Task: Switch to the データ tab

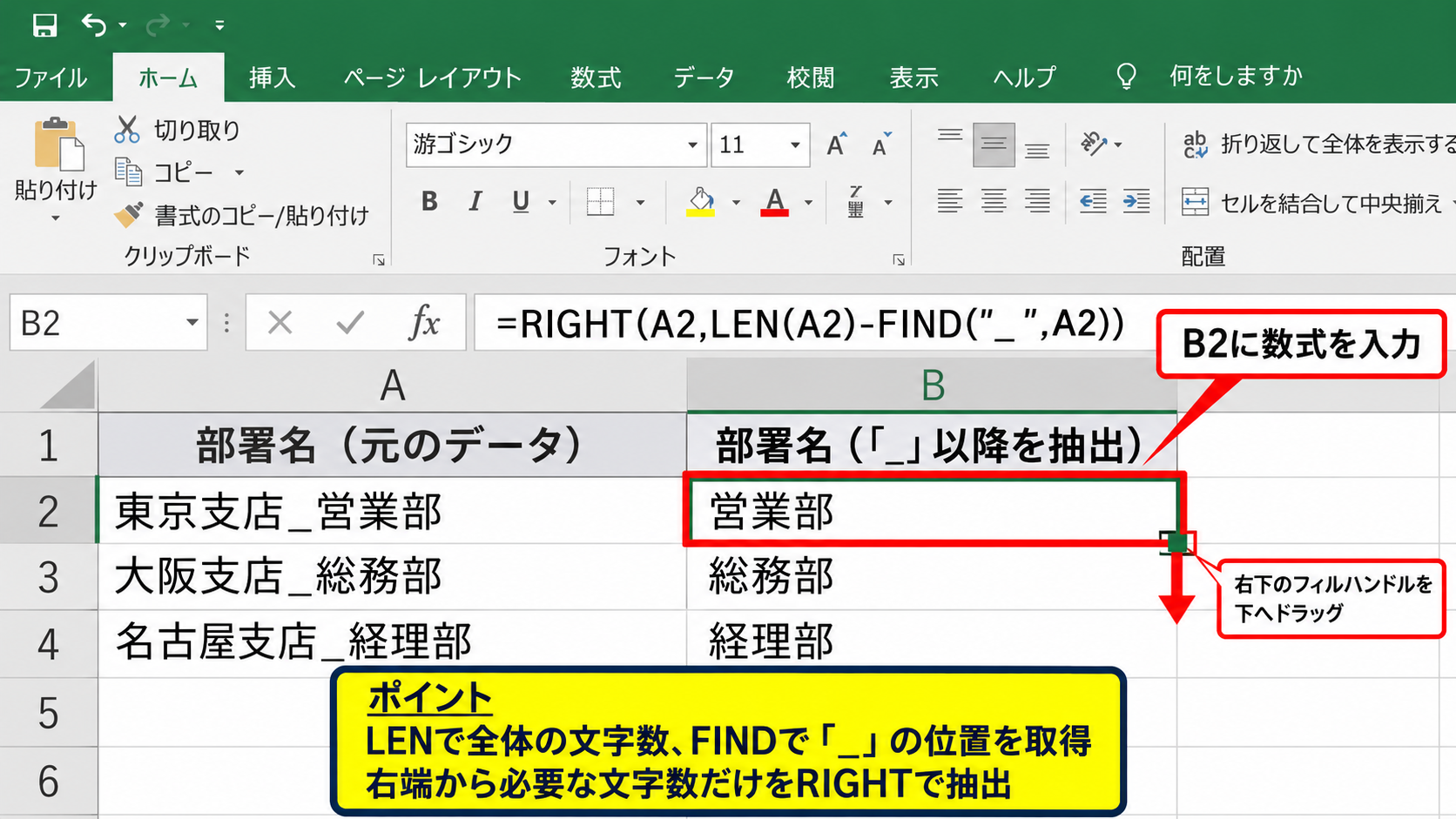Action: click(x=704, y=77)
